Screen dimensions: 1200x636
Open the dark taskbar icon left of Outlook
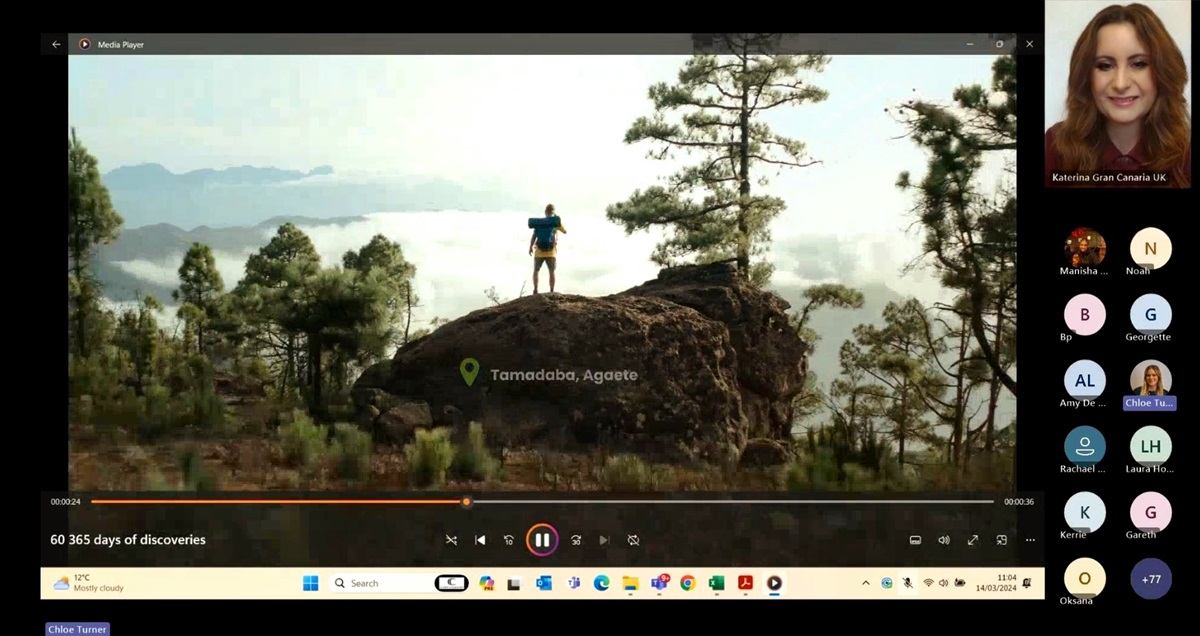[515, 583]
